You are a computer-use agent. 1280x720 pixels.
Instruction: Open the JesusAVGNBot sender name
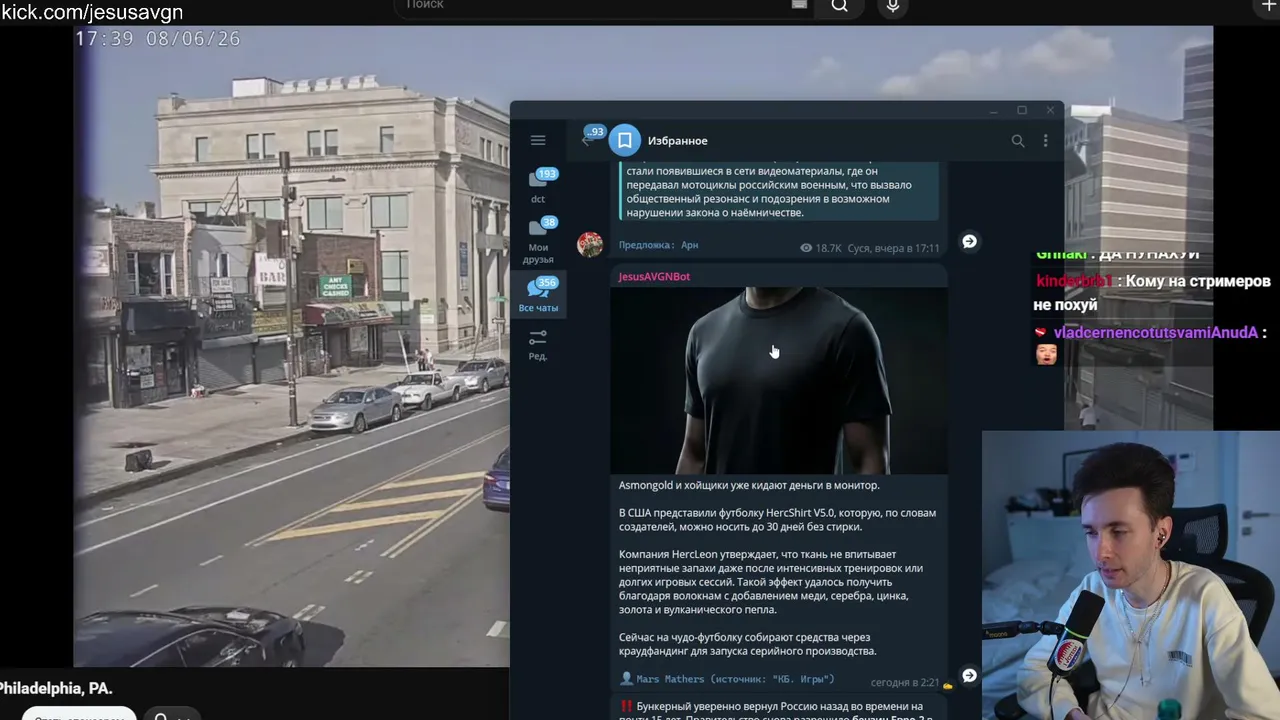point(654,276)
